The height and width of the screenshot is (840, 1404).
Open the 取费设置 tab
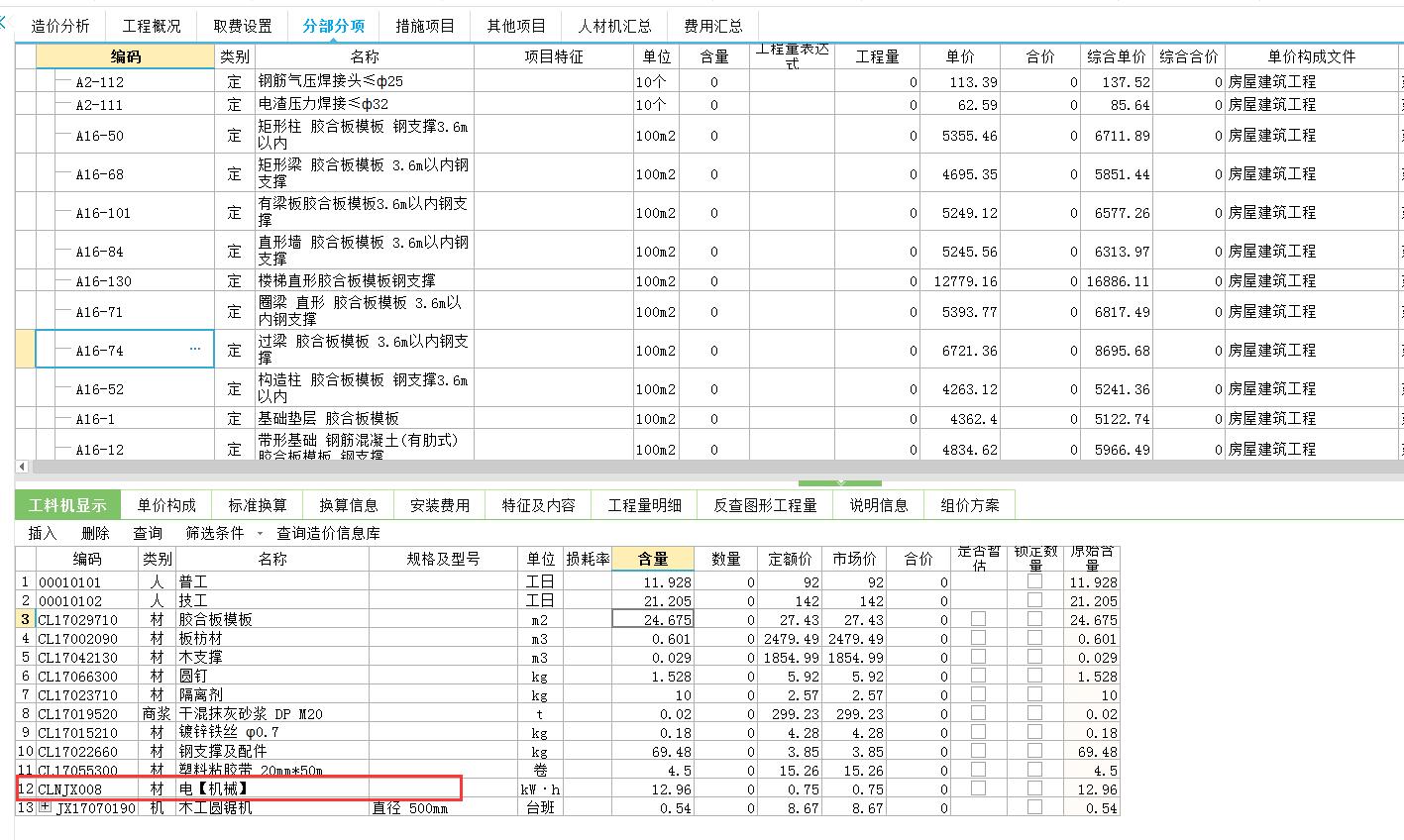(243, 26)
